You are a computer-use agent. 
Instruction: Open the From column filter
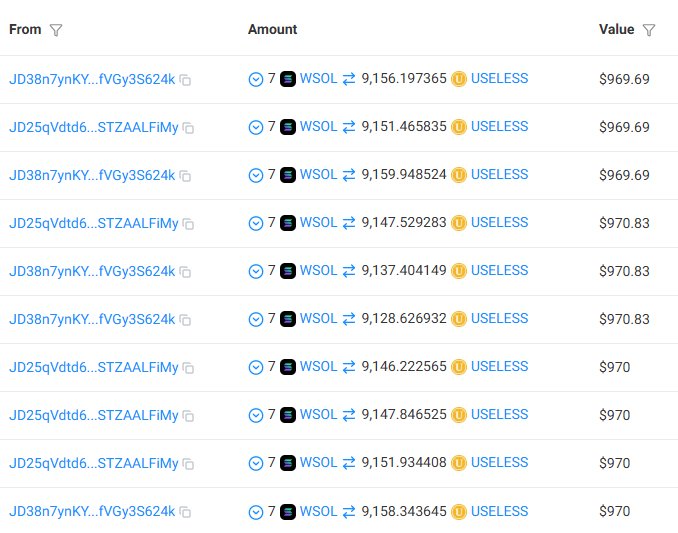(x=56, y=30)
